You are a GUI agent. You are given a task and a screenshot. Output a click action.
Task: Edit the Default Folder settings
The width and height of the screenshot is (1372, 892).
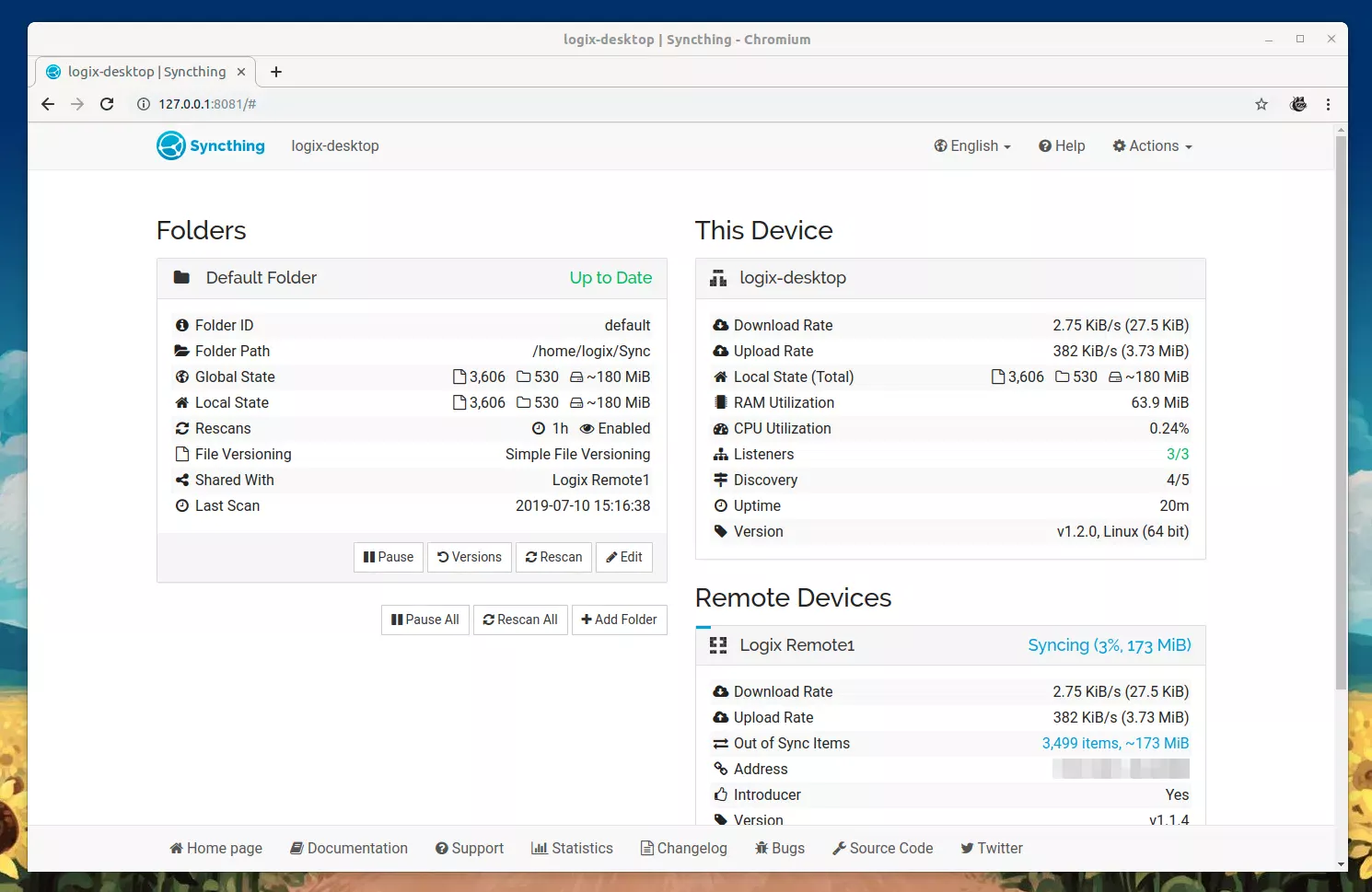[x=623, y=557]
